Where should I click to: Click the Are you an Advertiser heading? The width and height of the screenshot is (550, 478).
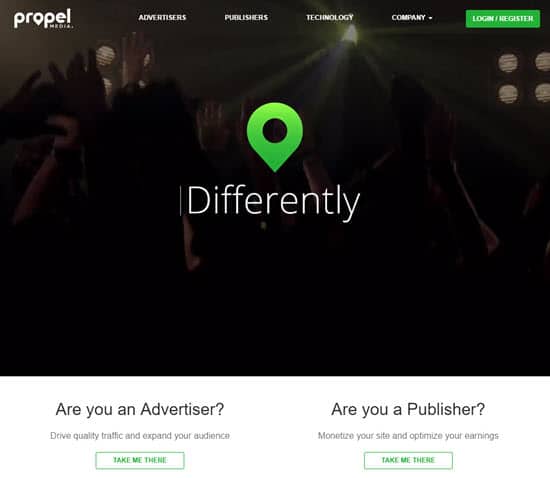(140, 409)
